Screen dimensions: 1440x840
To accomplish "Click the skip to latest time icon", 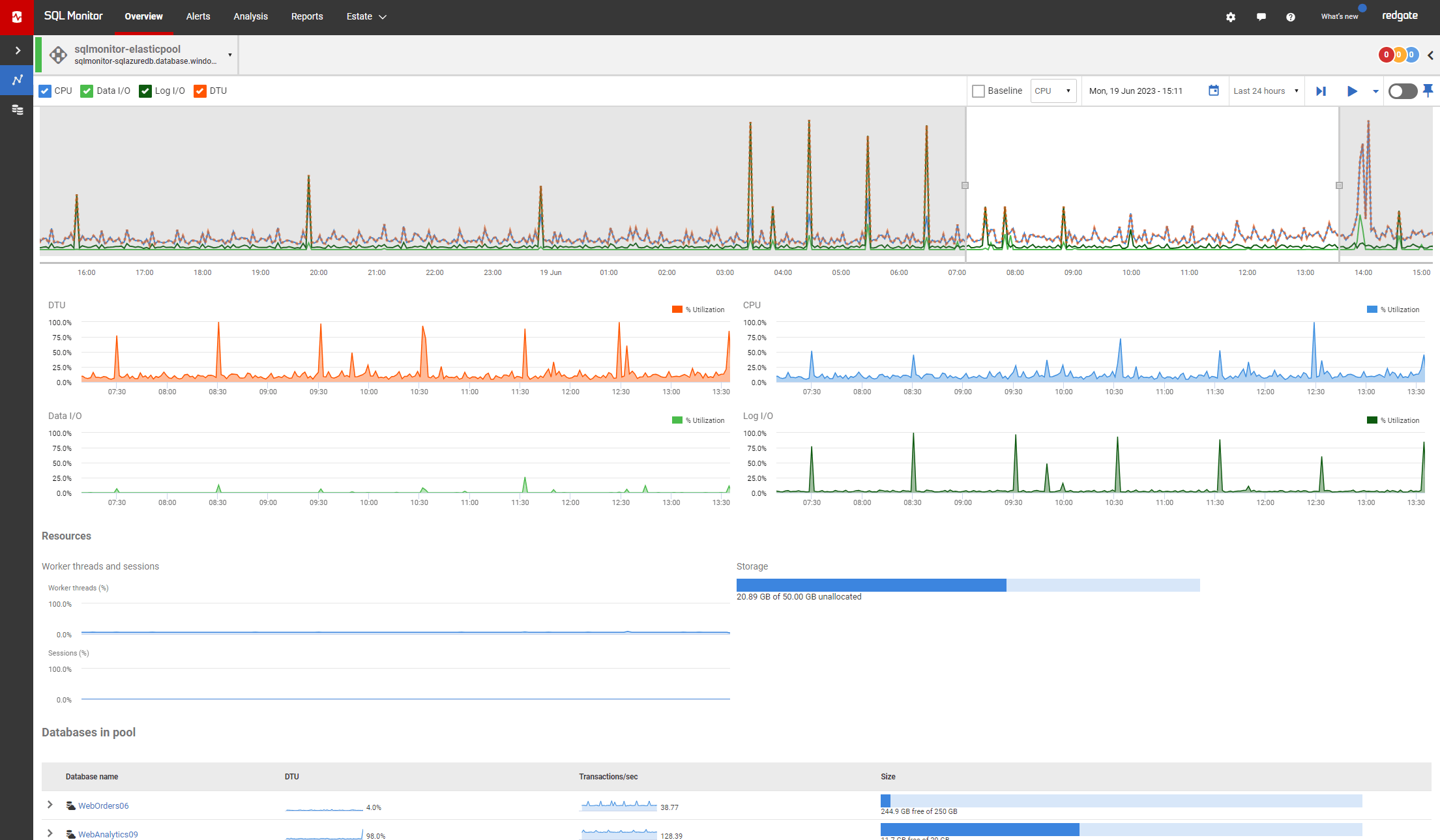I will click(1321, 91).
